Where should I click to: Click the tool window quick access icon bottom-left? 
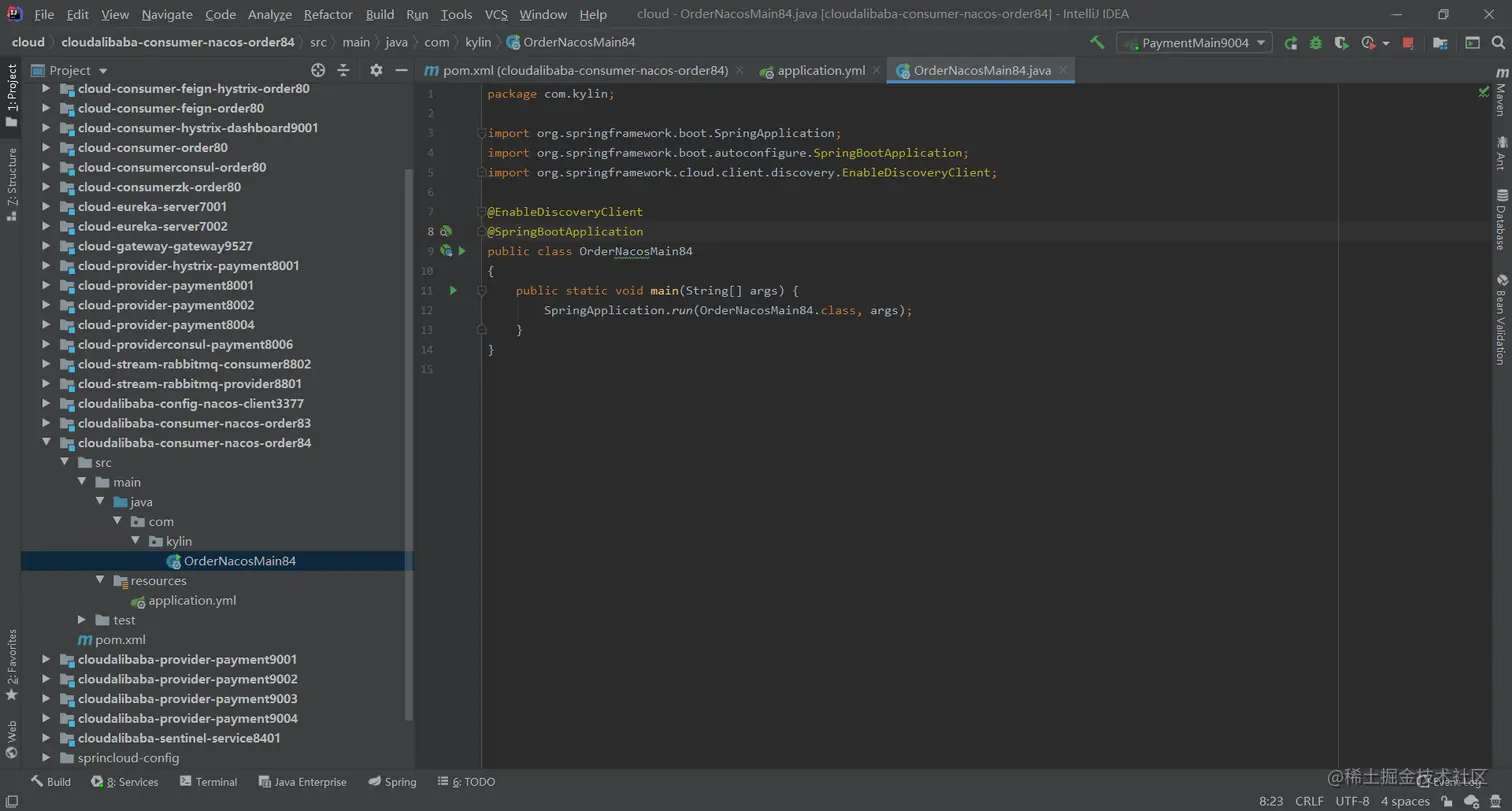point(11,801)
